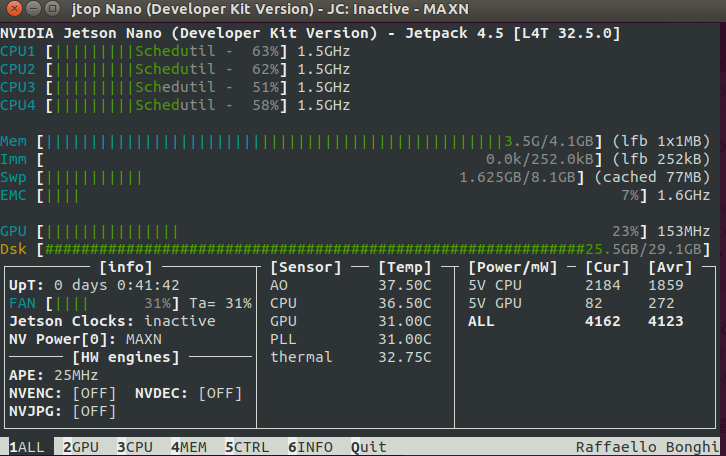Image resolution: width=726 pixels, height=456 pixels.
Task: Click the [info] panel header
Action: (x=126, y=268)
